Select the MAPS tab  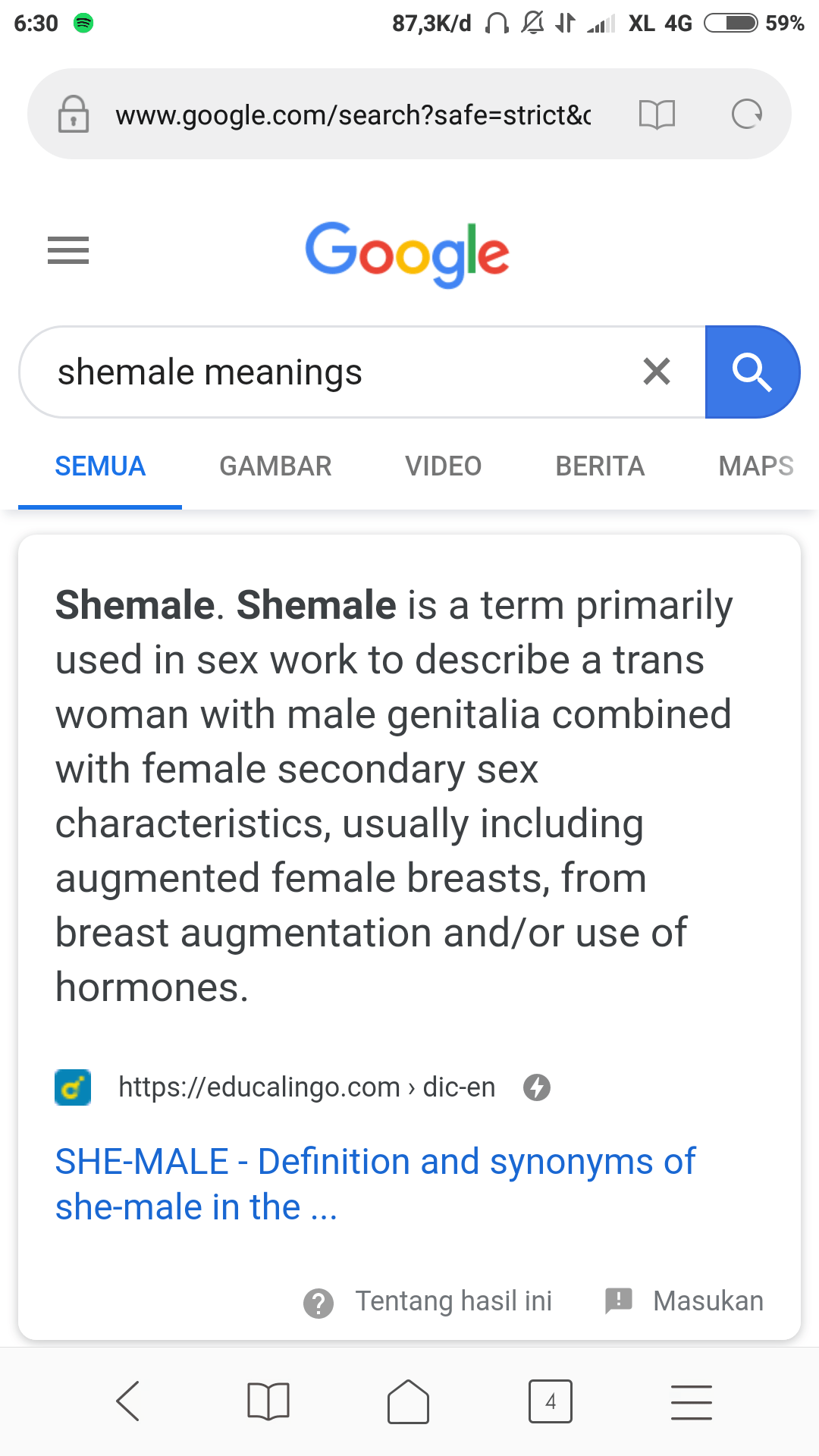click(755, 466)
